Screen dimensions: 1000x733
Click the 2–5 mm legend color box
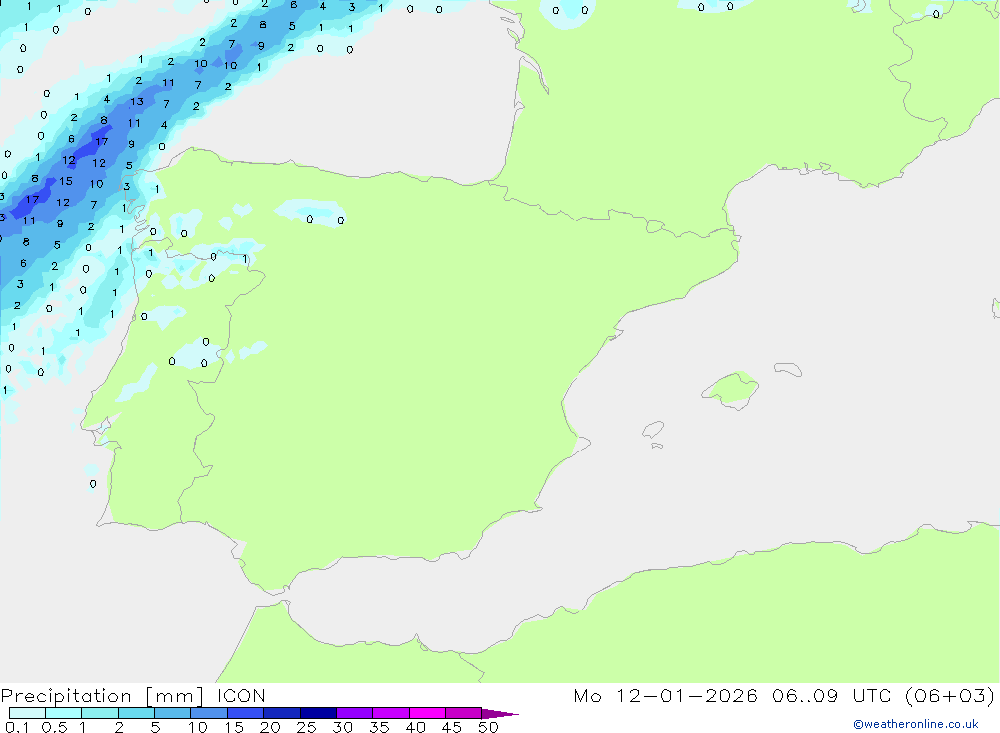click(x=136, y=713)
